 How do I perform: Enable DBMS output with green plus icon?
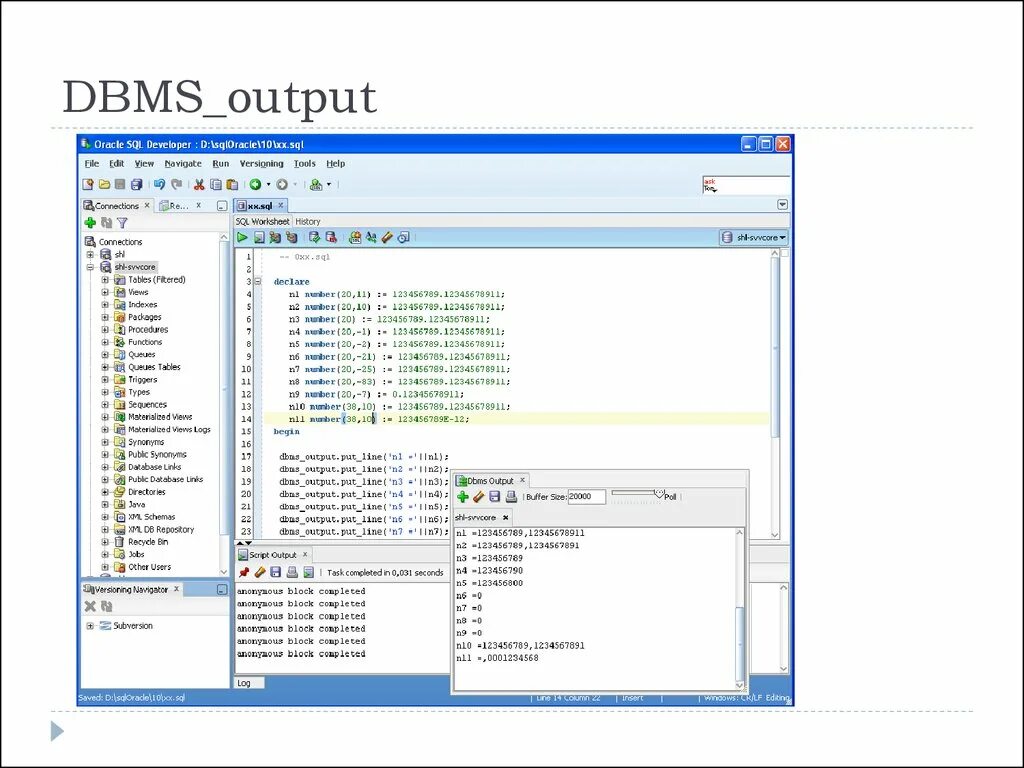pos(463,497)
